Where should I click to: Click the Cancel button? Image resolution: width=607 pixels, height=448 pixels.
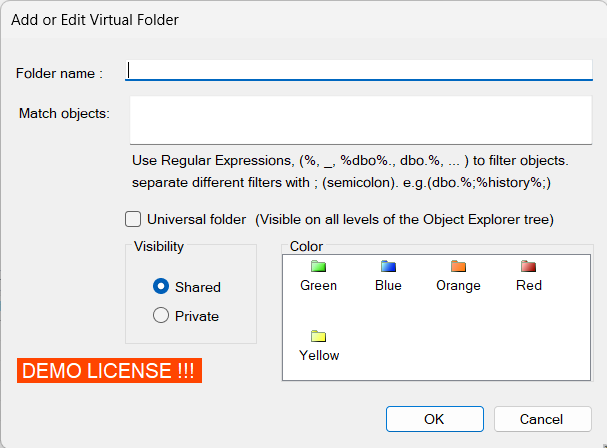(543, 419)
